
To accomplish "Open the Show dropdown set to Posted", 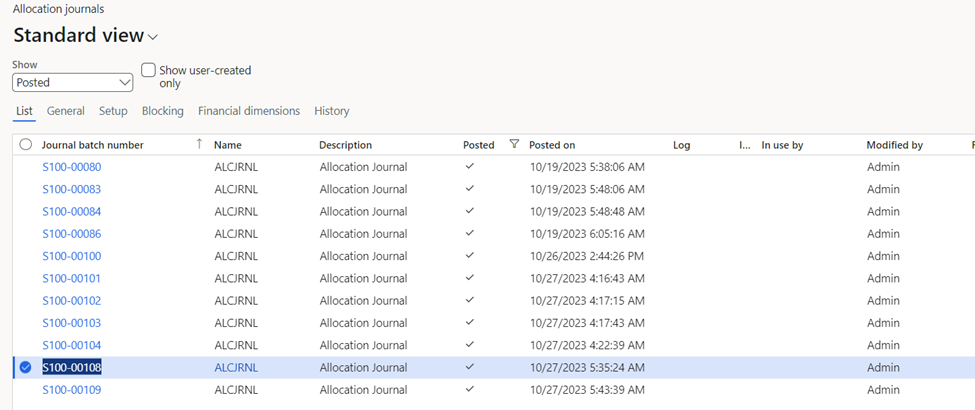I will (73, 82).
